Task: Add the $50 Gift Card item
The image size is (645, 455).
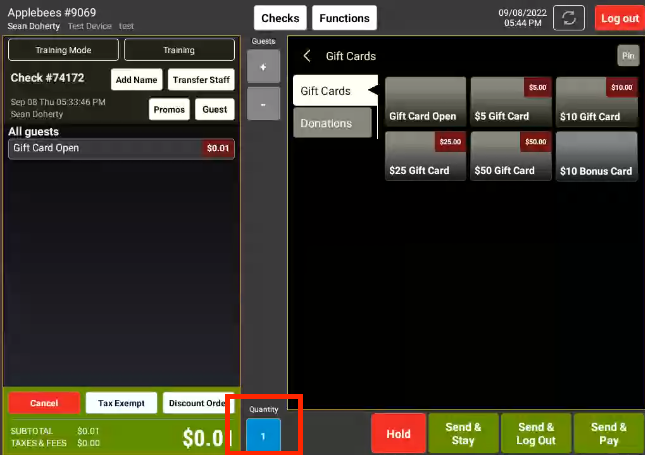Action: [x=510, y=157]
